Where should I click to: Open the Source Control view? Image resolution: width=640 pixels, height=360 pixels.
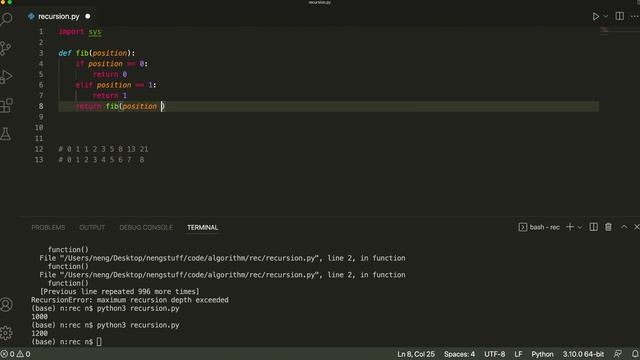point(6,48)
